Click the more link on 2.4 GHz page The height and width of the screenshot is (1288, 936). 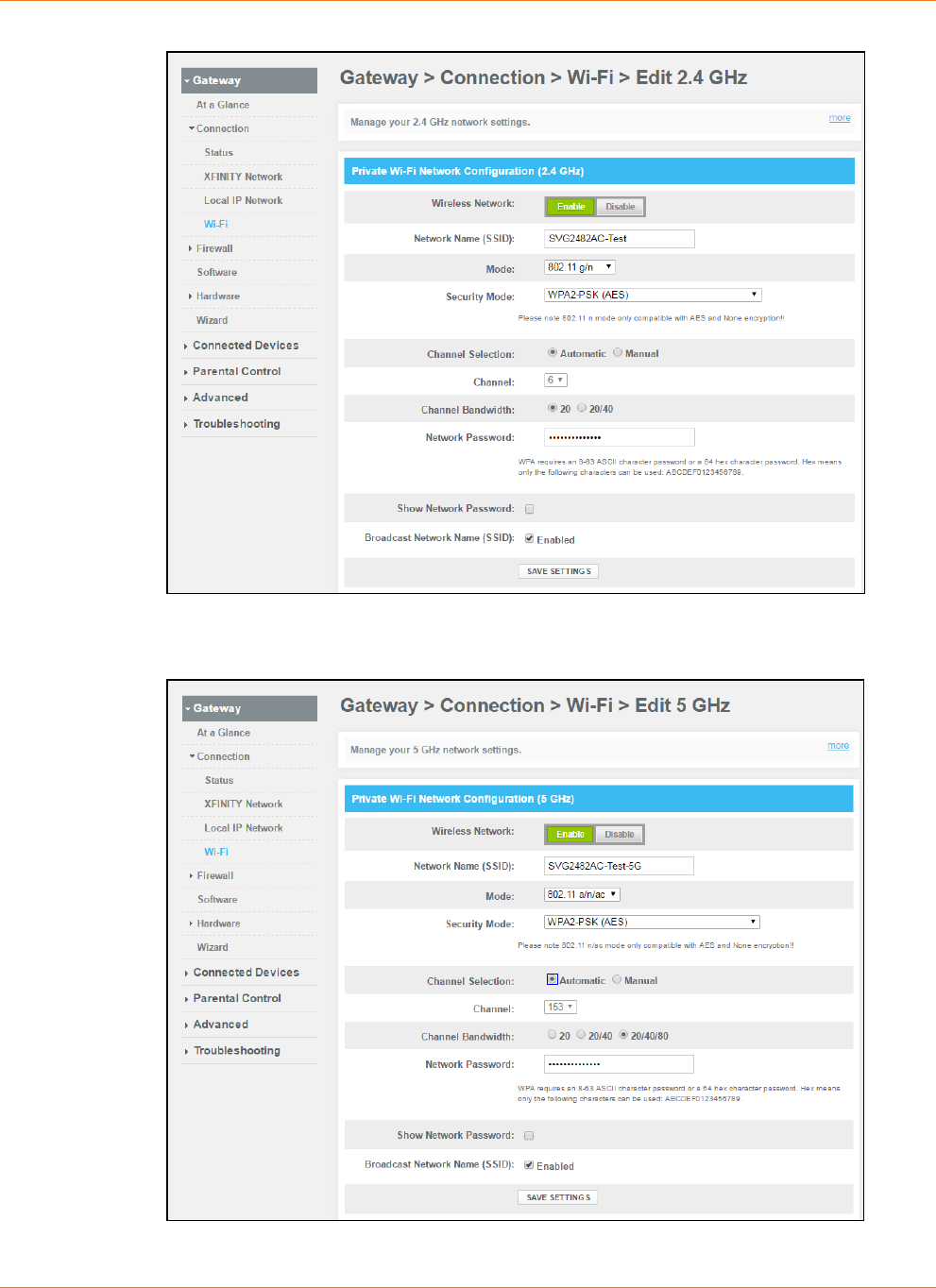point(840,118)
